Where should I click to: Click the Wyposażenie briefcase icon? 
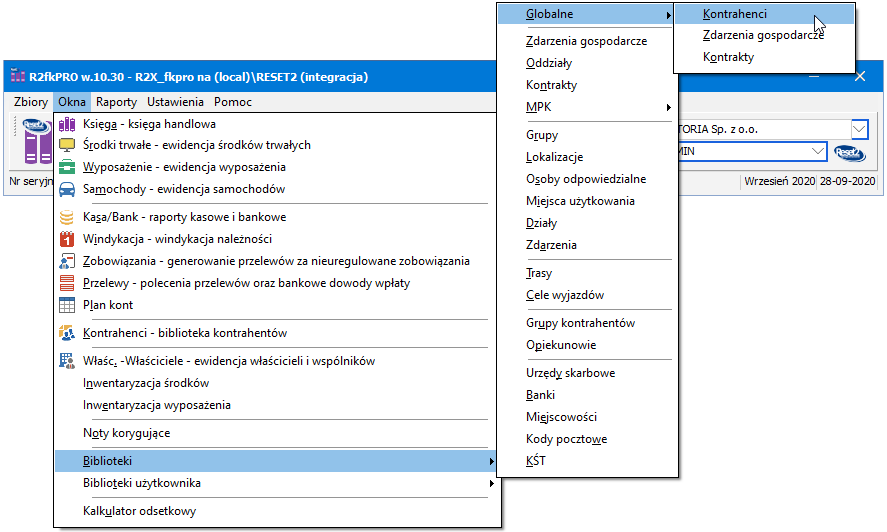67,167
